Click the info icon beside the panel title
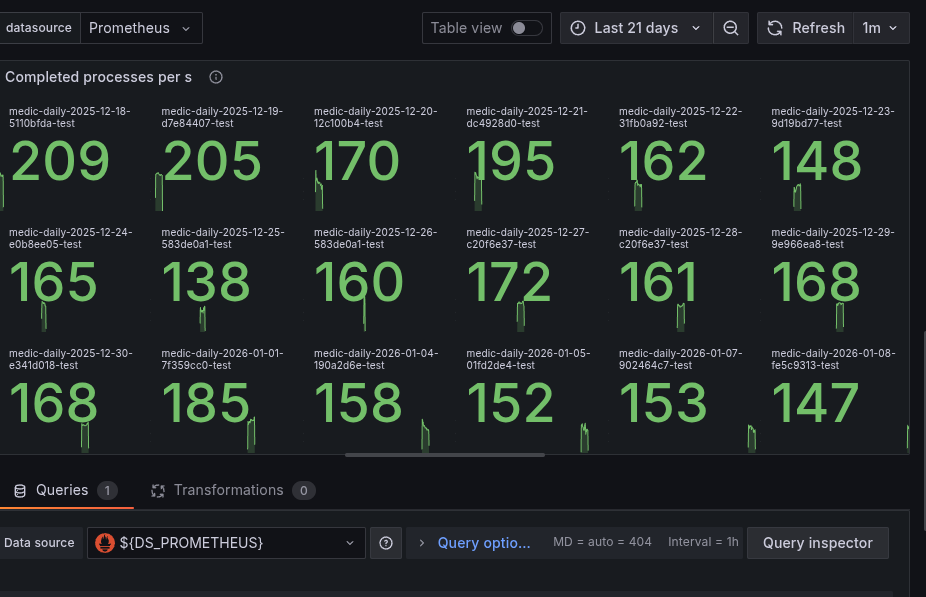 [x=216, y=77]
